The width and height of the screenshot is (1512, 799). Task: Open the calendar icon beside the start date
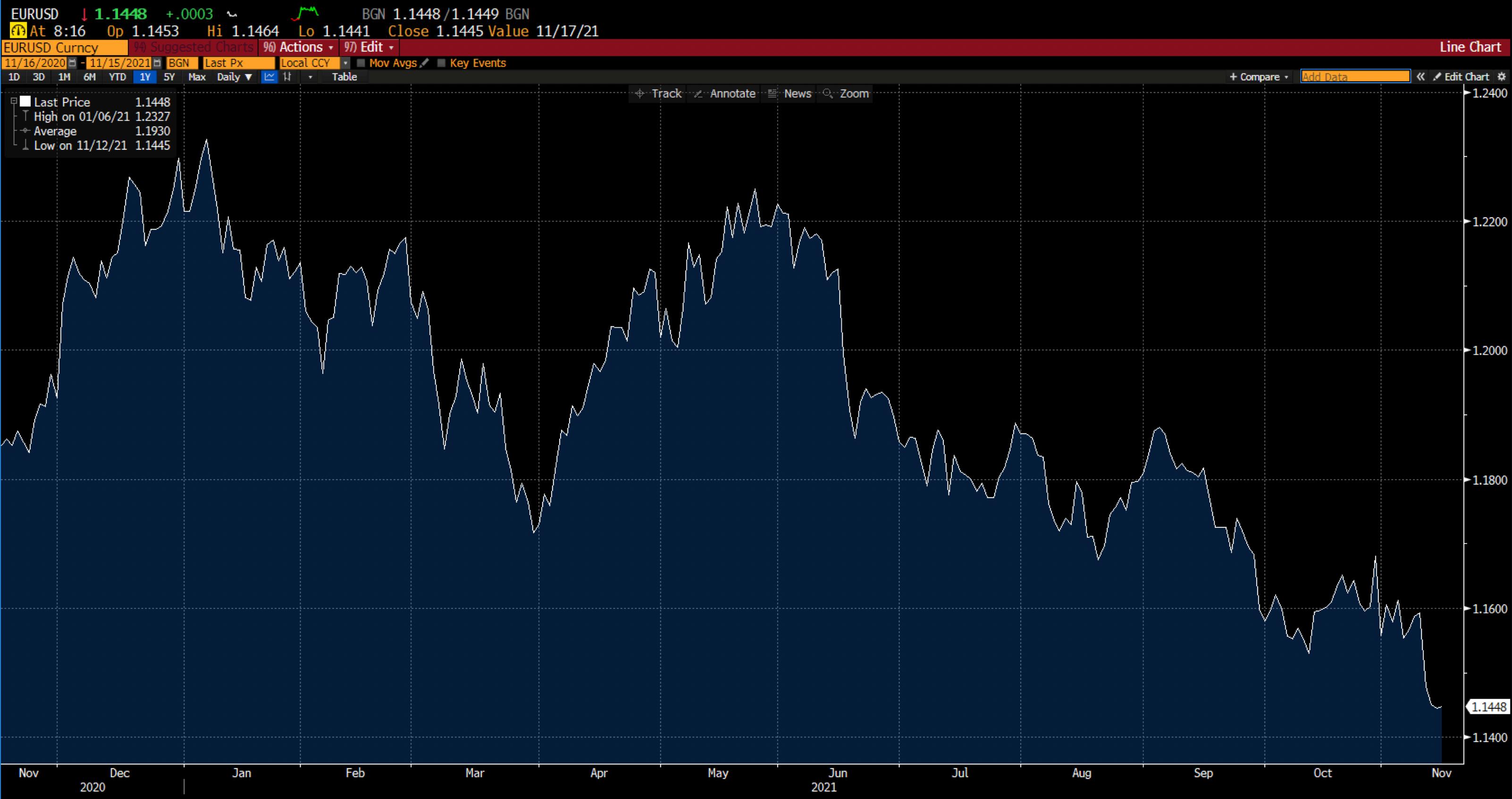[x=72, y=63]
